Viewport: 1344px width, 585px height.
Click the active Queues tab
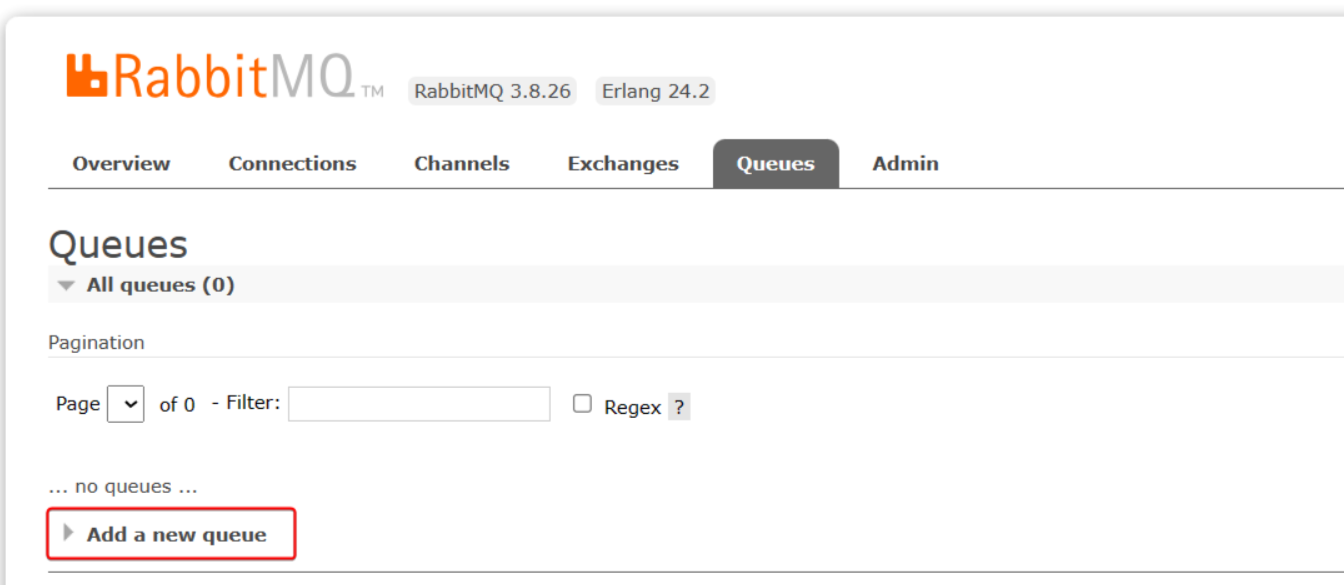(x=775, y=164)
